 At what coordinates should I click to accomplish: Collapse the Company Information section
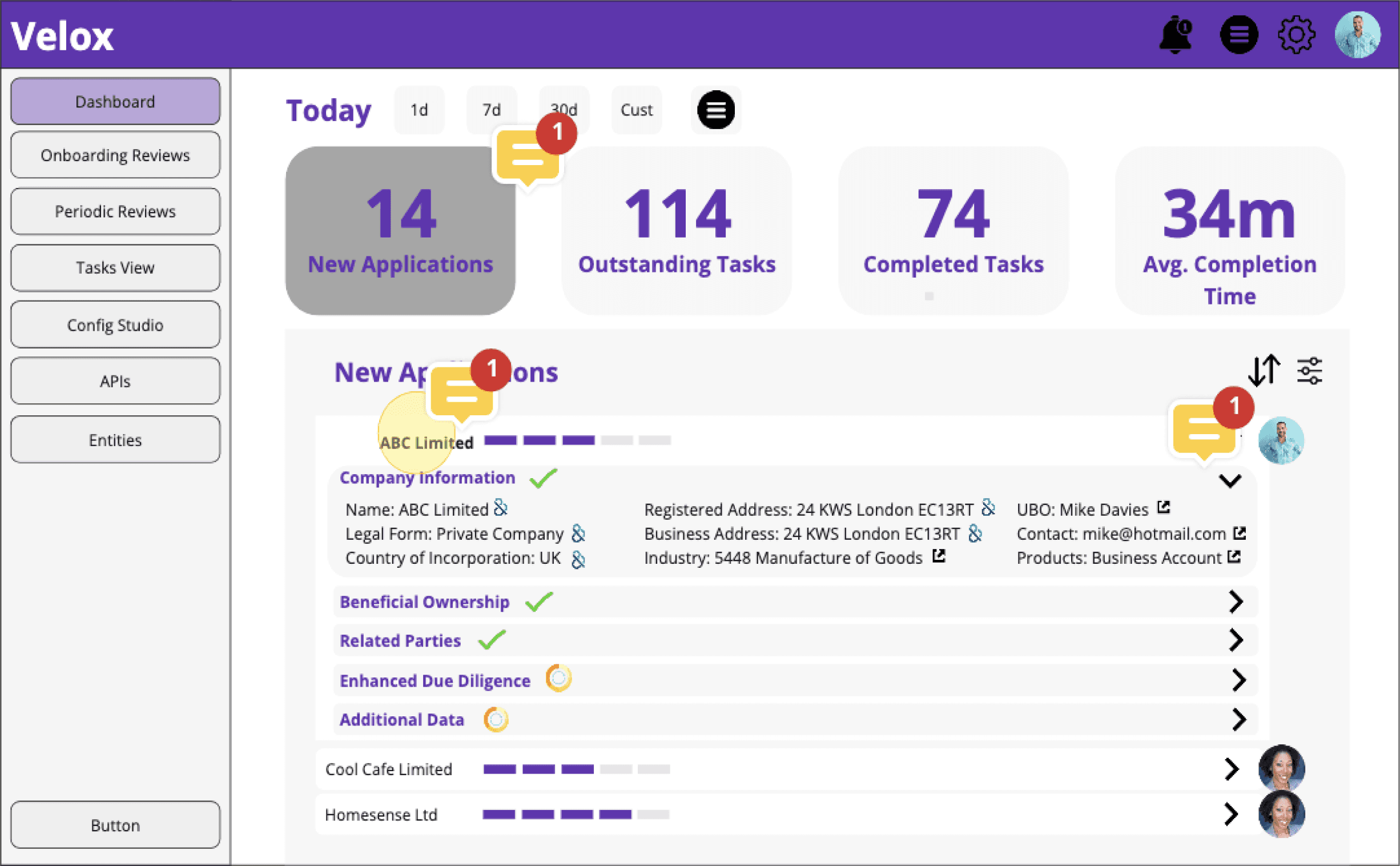click(1229, 480)
